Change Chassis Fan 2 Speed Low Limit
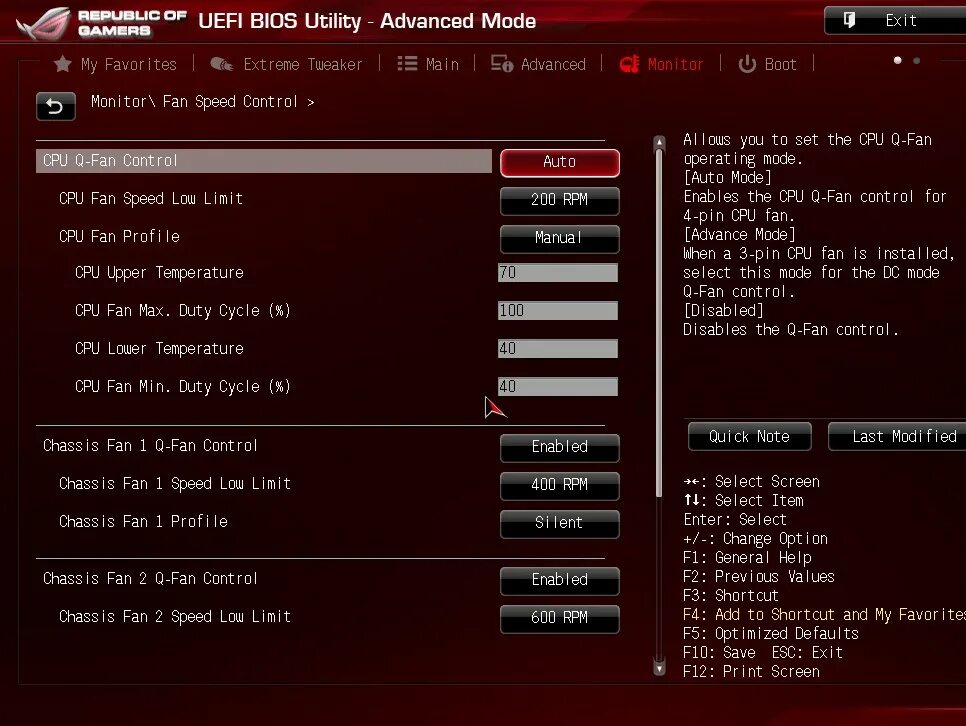 coord(559,619)
